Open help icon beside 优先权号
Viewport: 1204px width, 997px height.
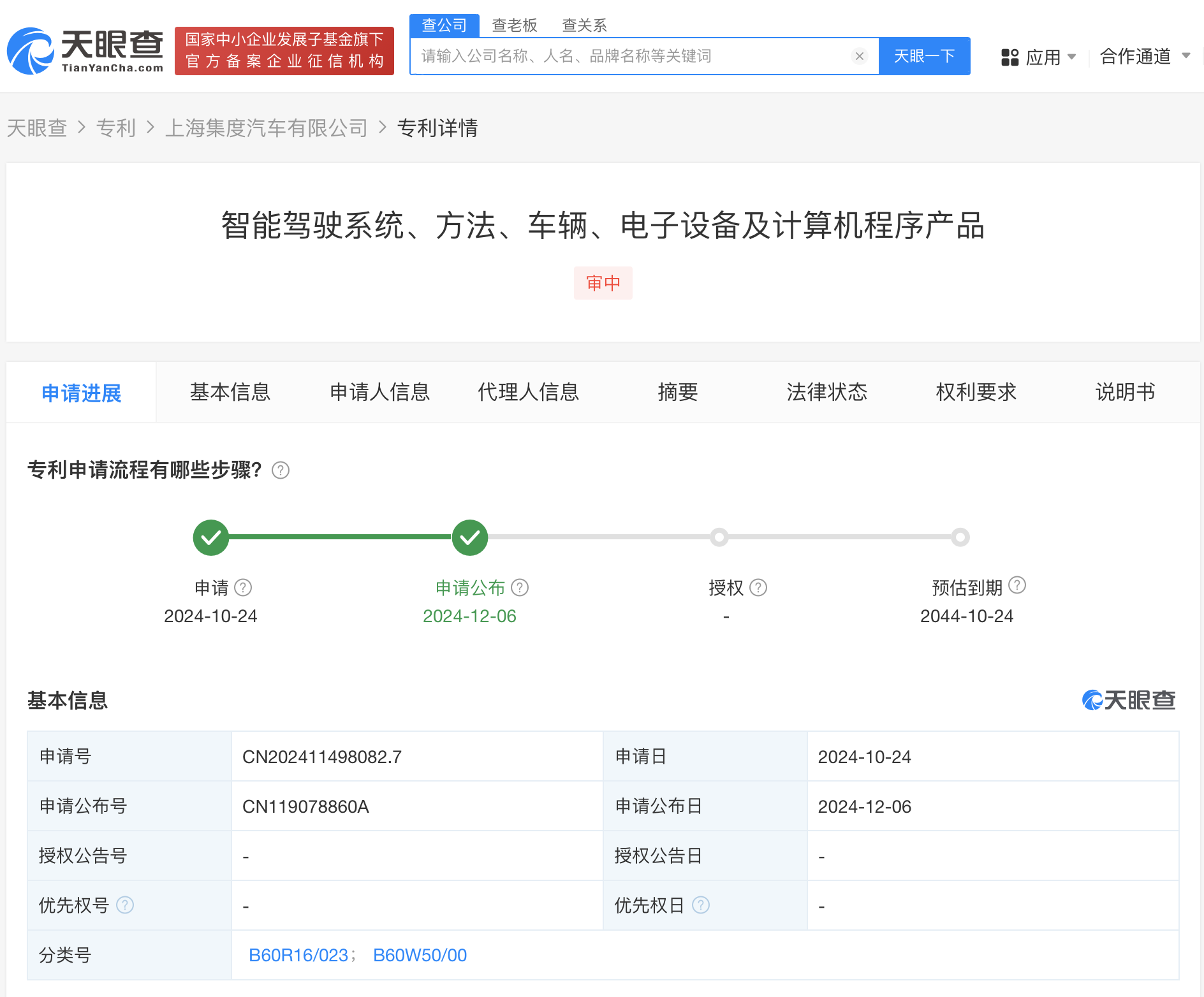coord(125,905)
